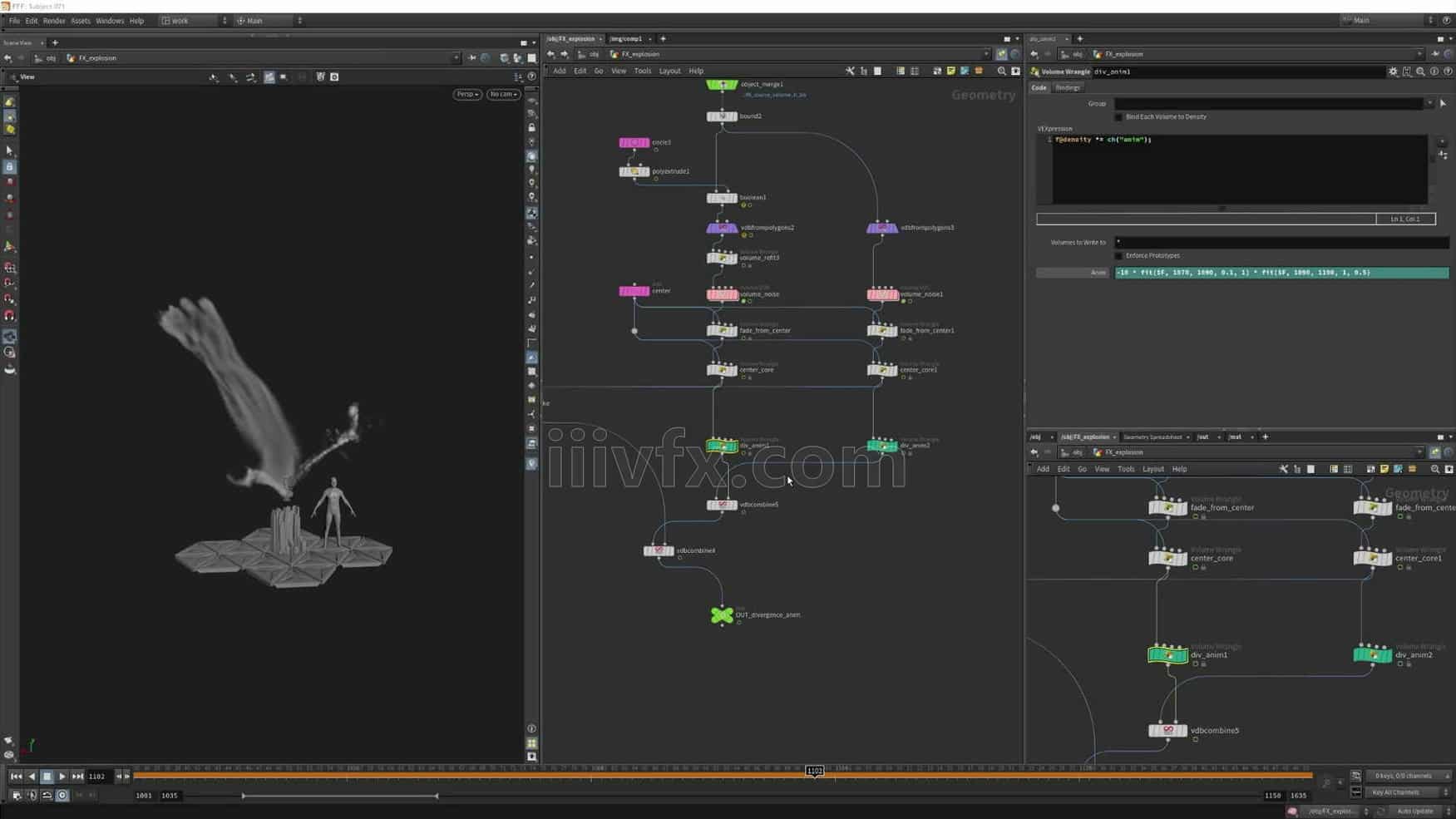
Task: Open the node preferences wrench icon in the network toolbar
Action: tap(850, 71)
